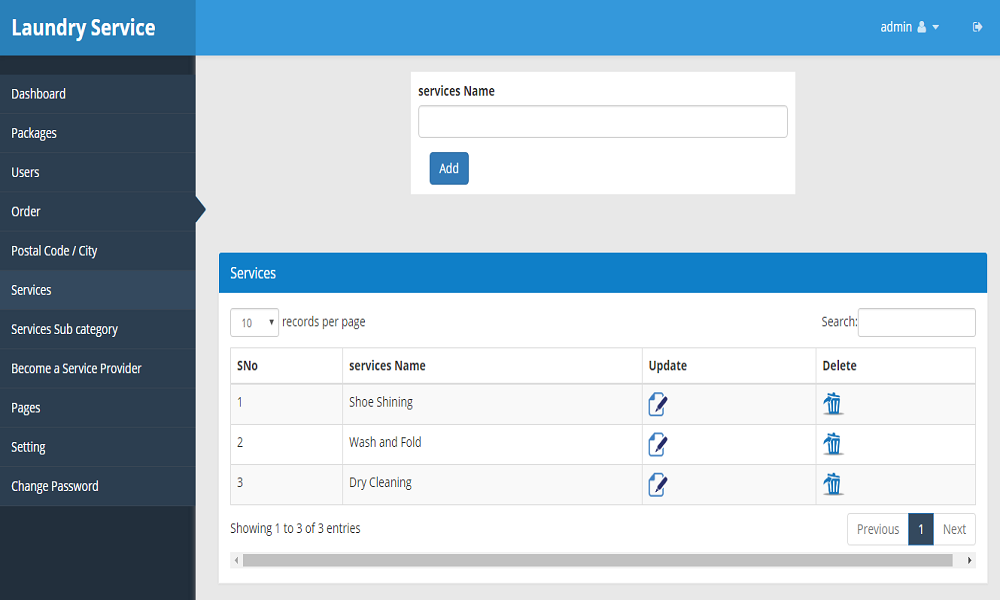Go to Packages in sidebar
Screen dimensions: 1000x600
[34, 133]
